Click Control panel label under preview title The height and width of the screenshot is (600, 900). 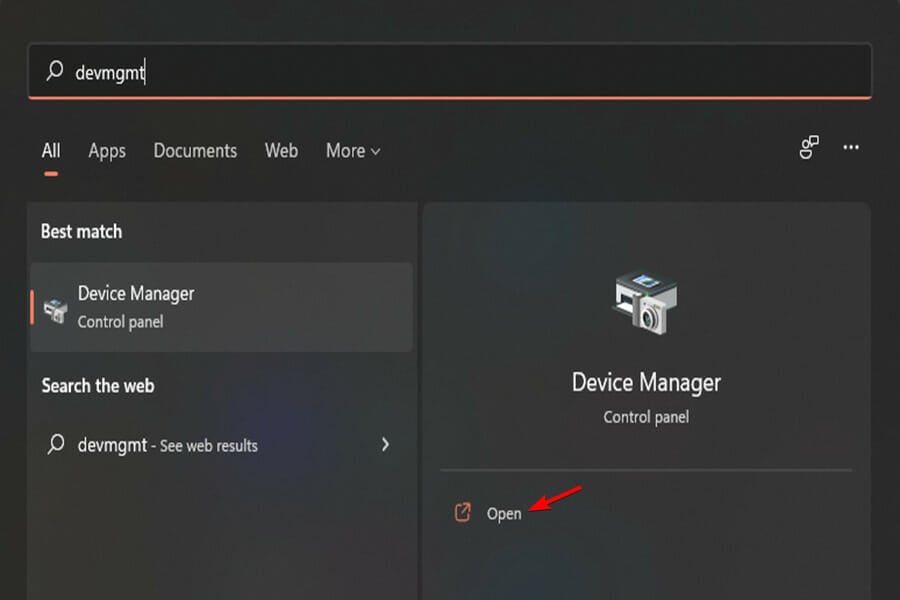(646, 417)
